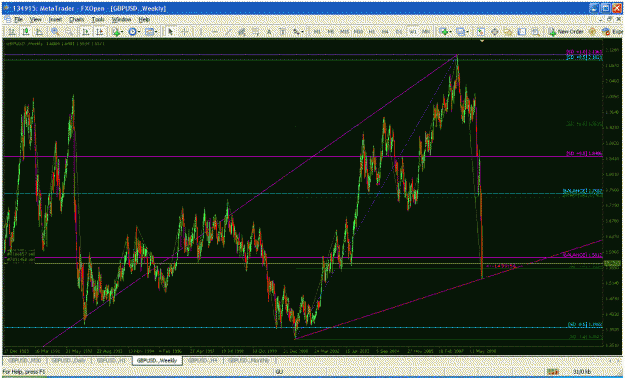Screen dimensions: 625x378
Task: Select the standard Cursor tool
Action: [x=171, y=32]
